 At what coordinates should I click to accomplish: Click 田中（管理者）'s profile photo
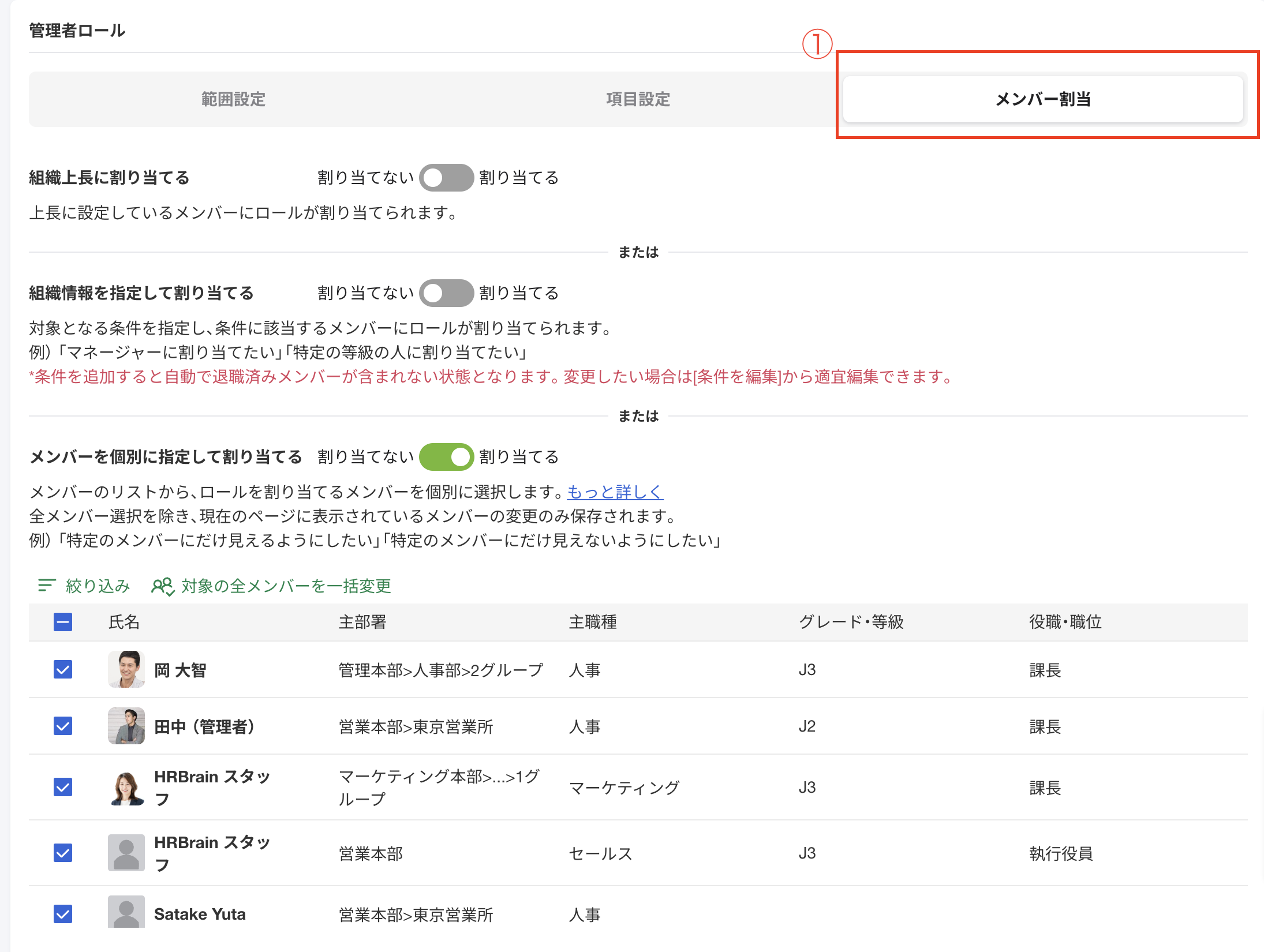tap(126, 726)
